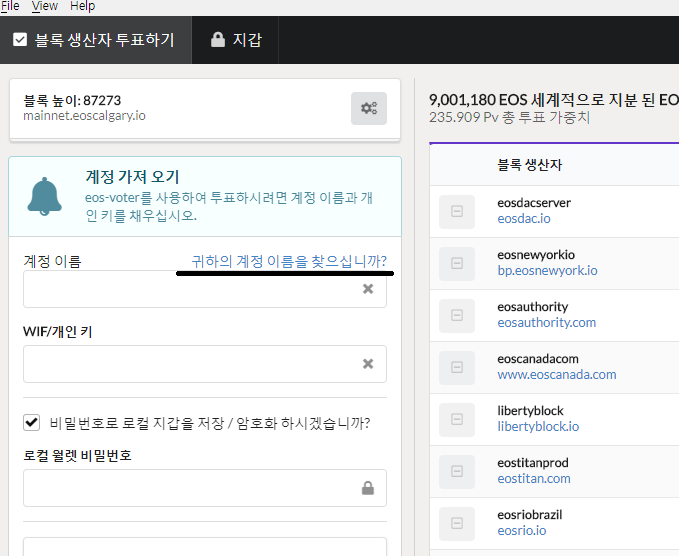
Task: Toggle vote box for eostitanprod
Action: [x=457, y=471]
